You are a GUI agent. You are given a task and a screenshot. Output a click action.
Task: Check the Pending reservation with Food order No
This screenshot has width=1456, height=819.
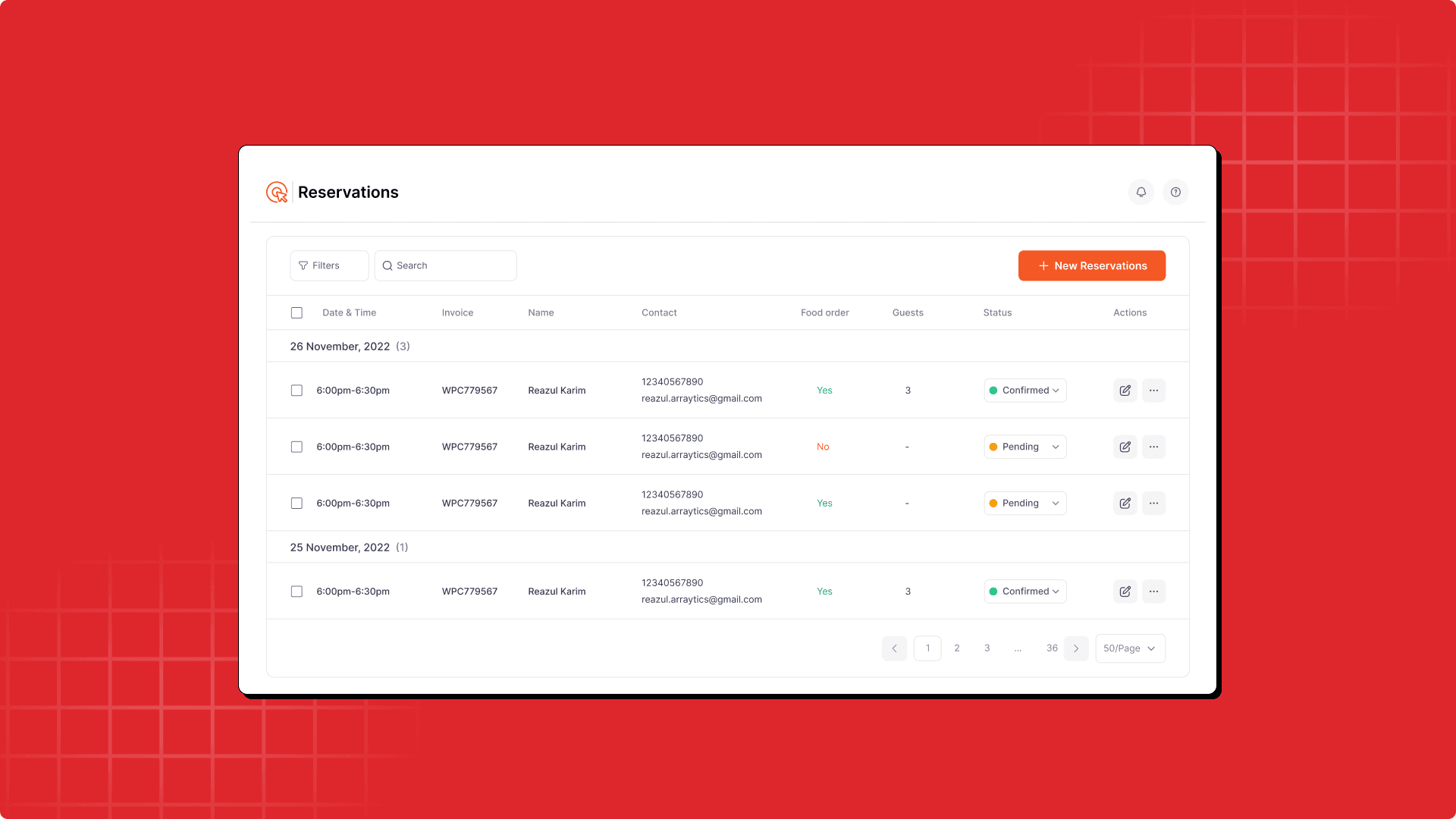click(297, 447)
